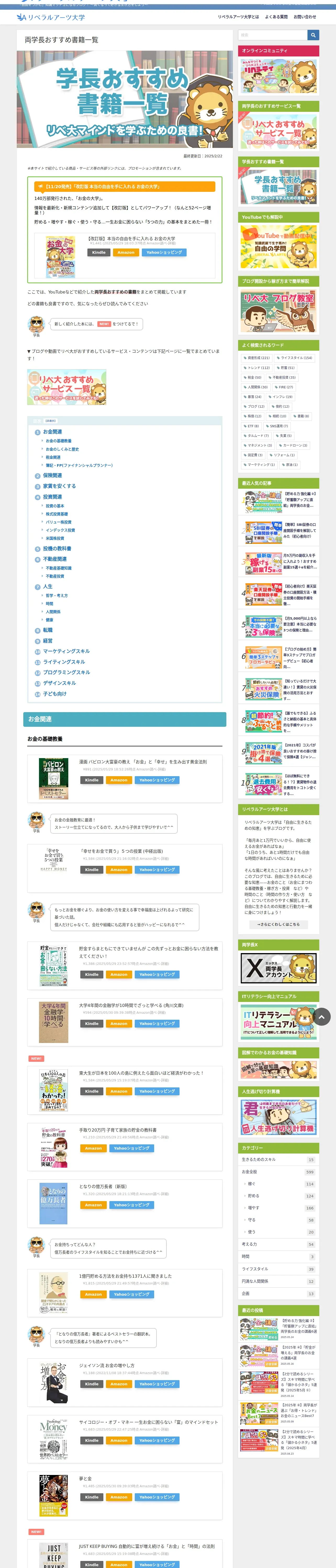Select the FIRE (27) tag
The image size is (336, 1568).
tap(285, 387)
